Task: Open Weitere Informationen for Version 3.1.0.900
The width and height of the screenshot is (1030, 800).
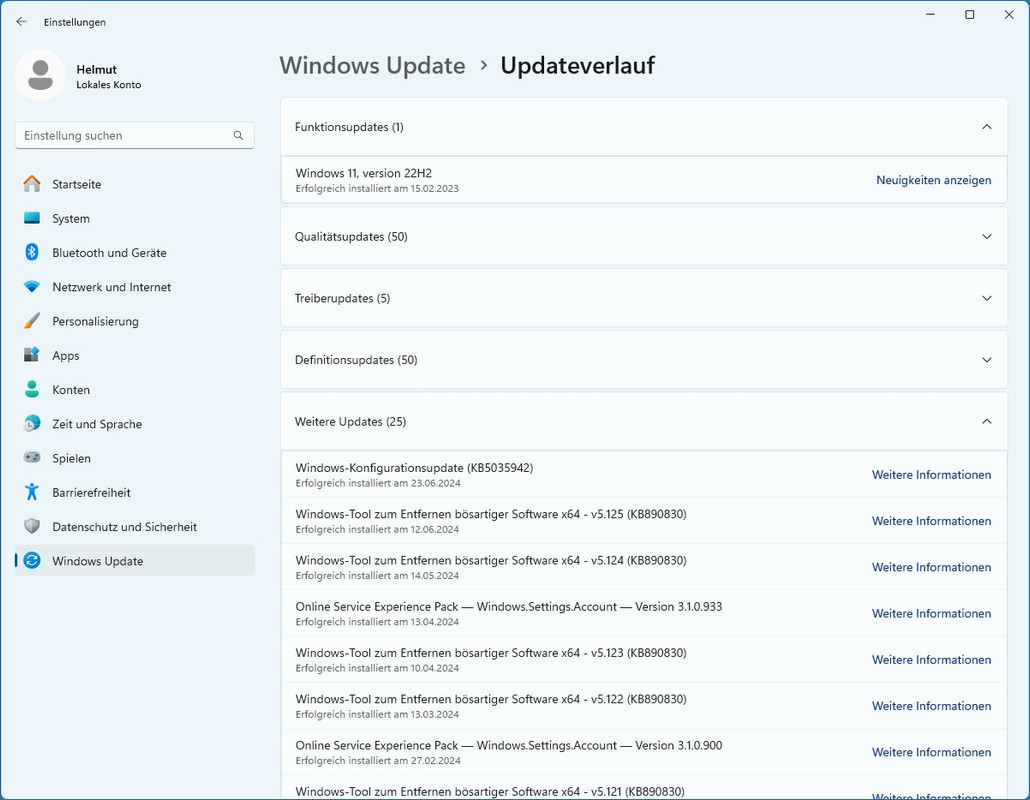Action: coord(931,752)
